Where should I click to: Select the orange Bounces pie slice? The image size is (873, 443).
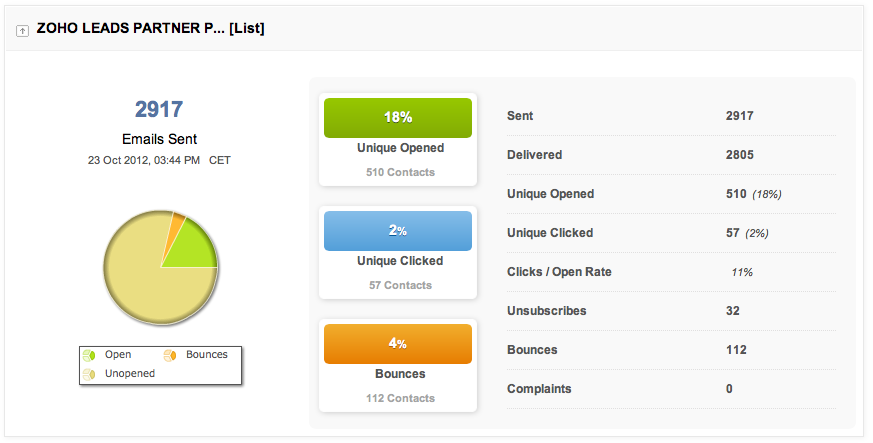[176, 222]
